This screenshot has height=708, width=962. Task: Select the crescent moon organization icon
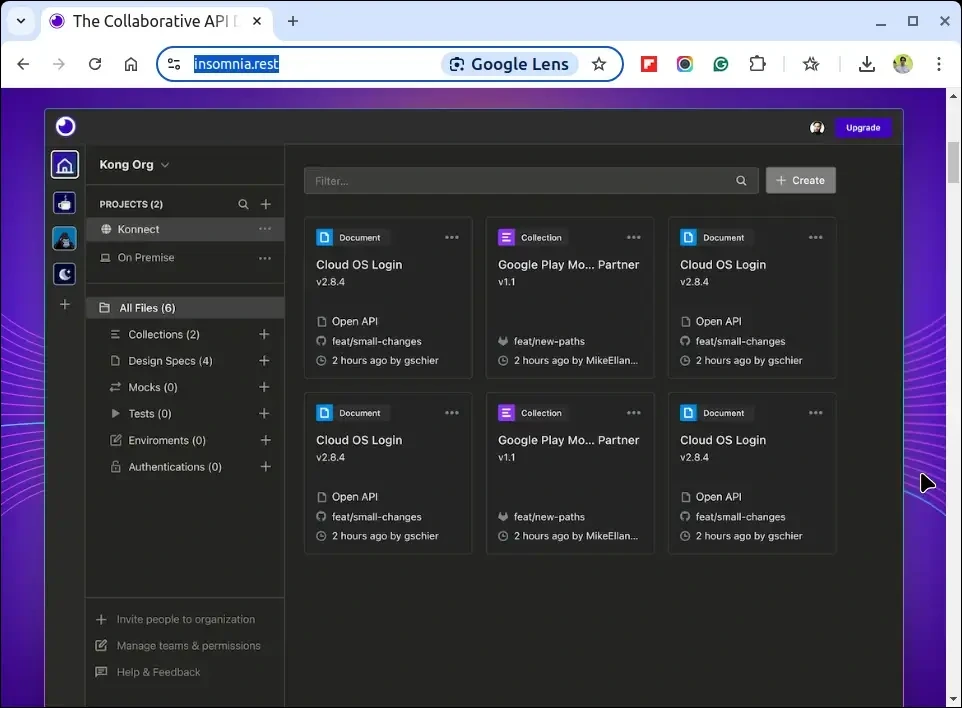(x=64, y=274)
